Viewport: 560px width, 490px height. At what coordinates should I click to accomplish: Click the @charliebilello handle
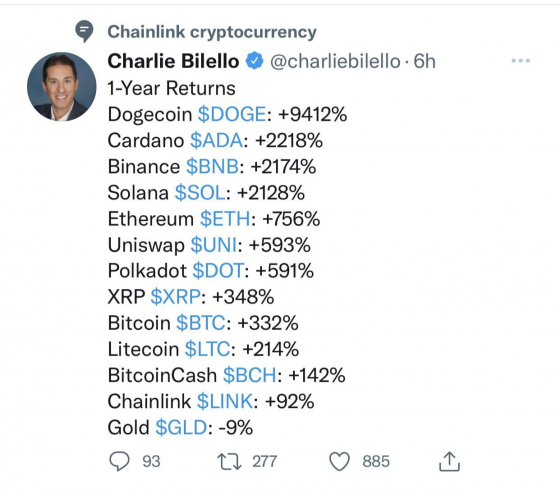335,61
